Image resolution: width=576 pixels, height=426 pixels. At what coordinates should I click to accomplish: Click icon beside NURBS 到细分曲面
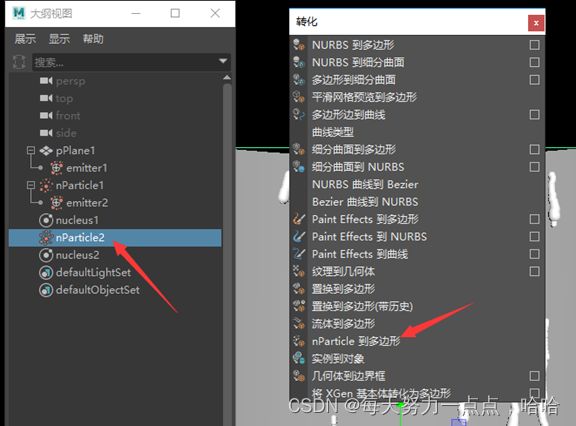coord(299,62)
